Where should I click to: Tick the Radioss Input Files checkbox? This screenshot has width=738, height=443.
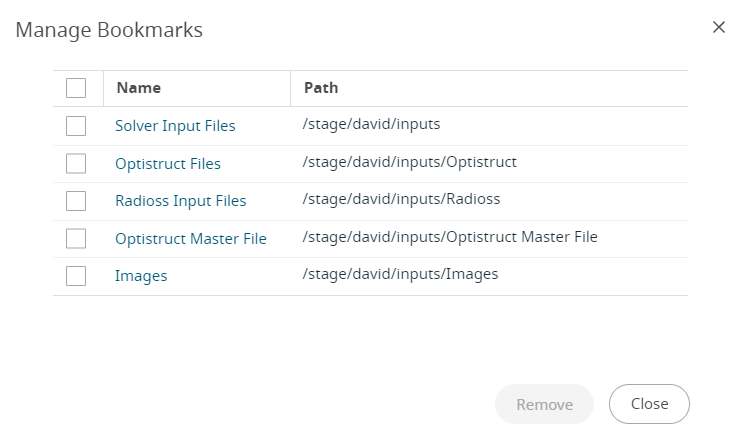76,201
